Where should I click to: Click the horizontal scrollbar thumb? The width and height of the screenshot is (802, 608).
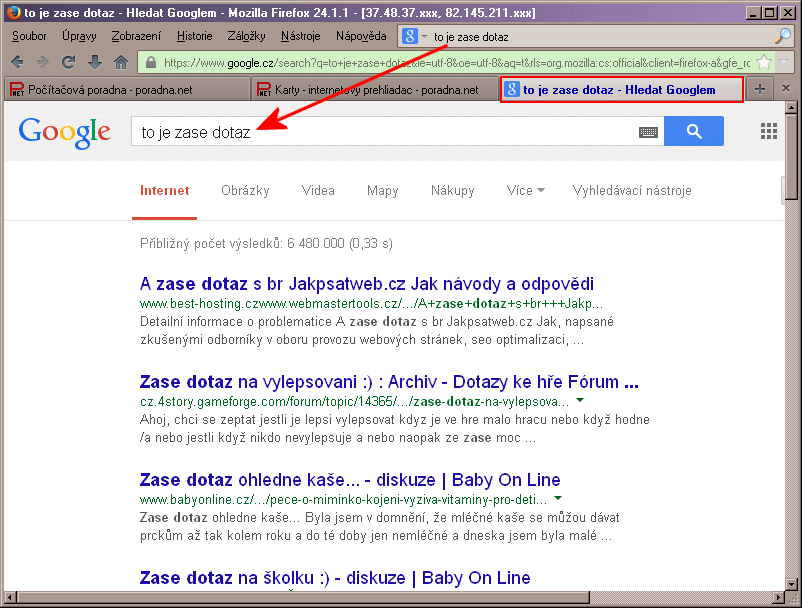[x=303, y=597]
